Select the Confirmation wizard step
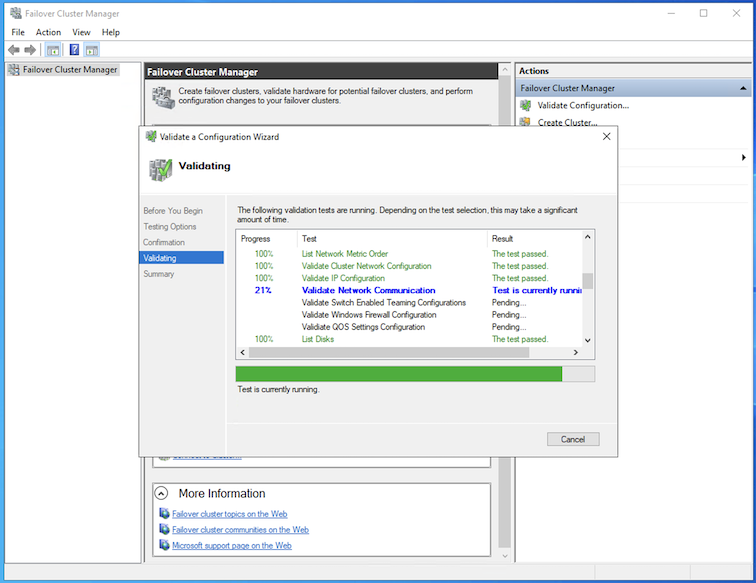The width and height of the screenshot is (756, 583). point(163,242)
